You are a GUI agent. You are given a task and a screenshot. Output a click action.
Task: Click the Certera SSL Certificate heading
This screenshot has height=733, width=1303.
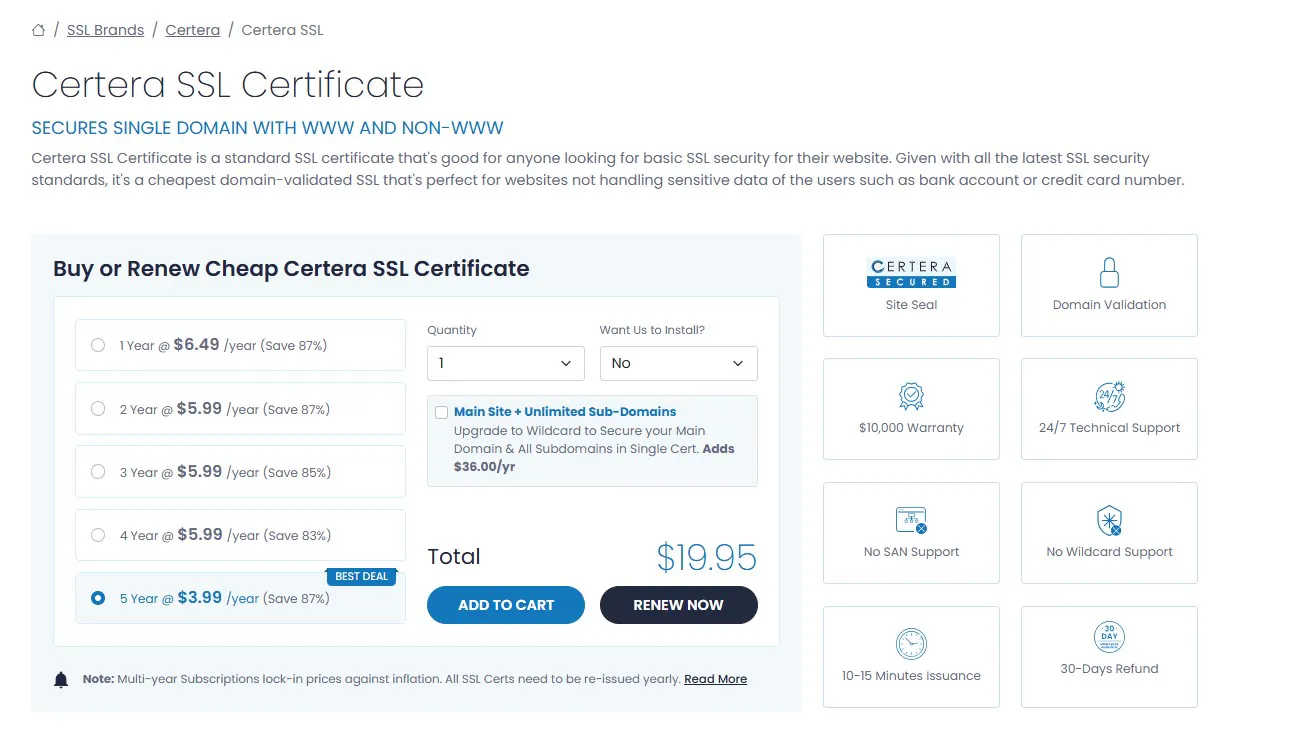coord(228,85)
